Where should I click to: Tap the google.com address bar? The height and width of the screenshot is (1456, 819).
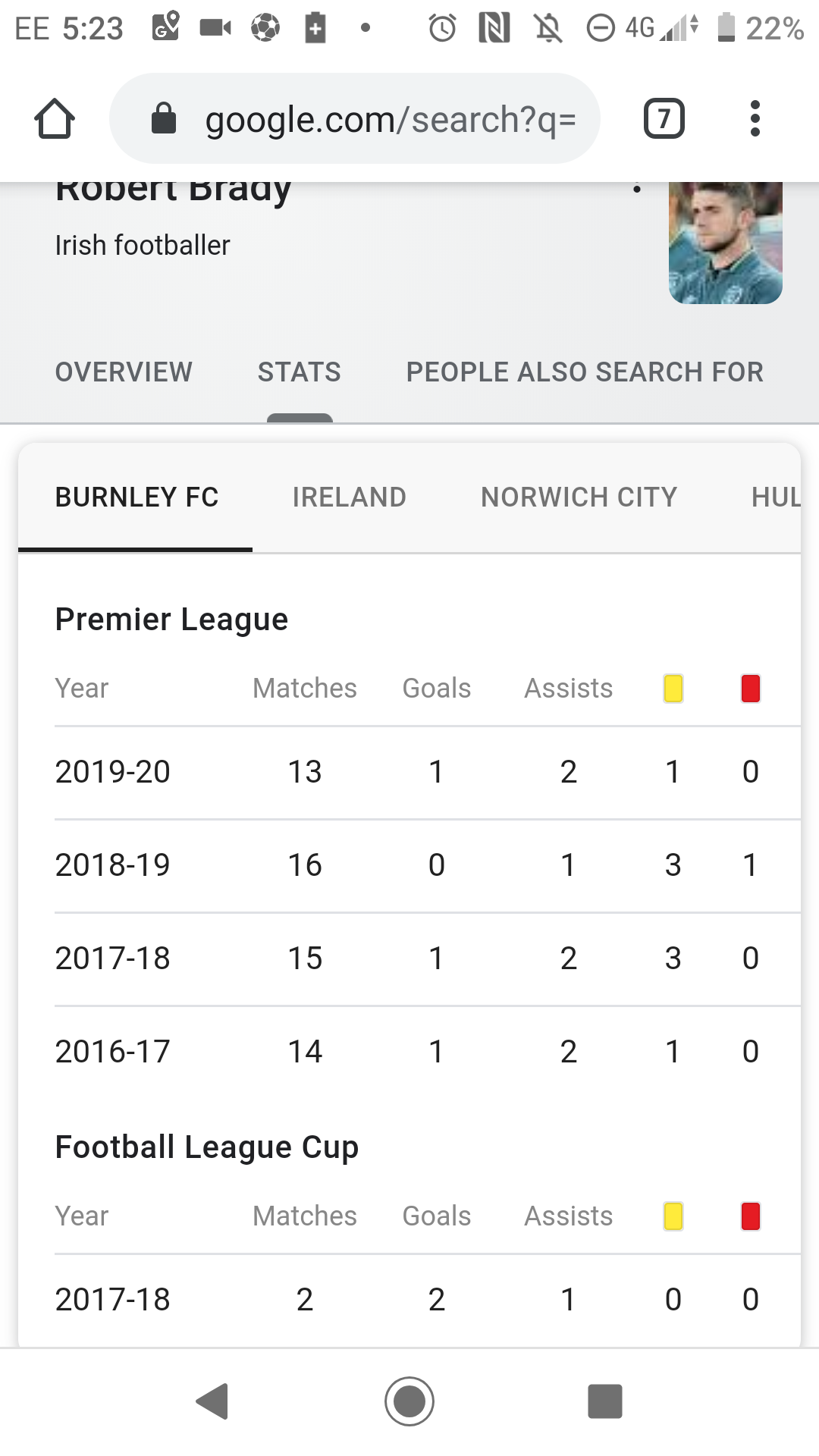pos(390,119)
